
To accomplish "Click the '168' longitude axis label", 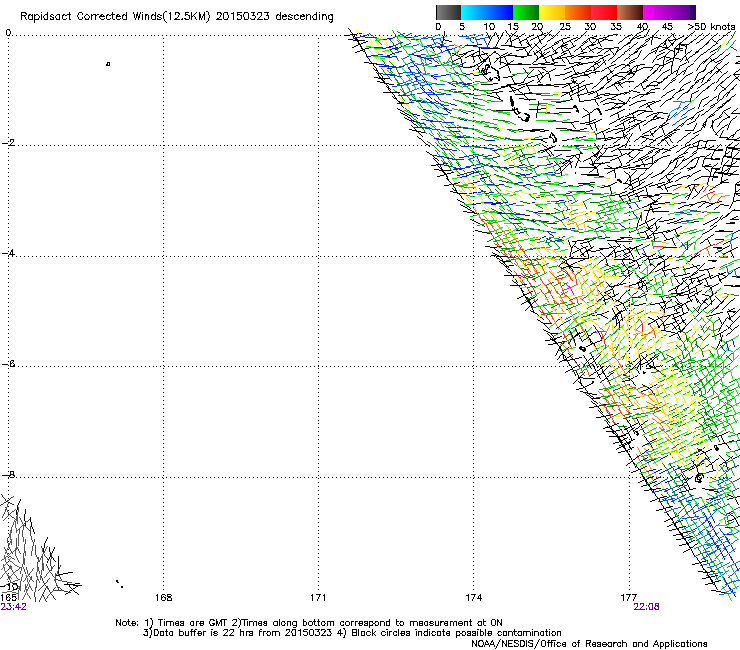I will pyautogui.click(x=163, y=598).
